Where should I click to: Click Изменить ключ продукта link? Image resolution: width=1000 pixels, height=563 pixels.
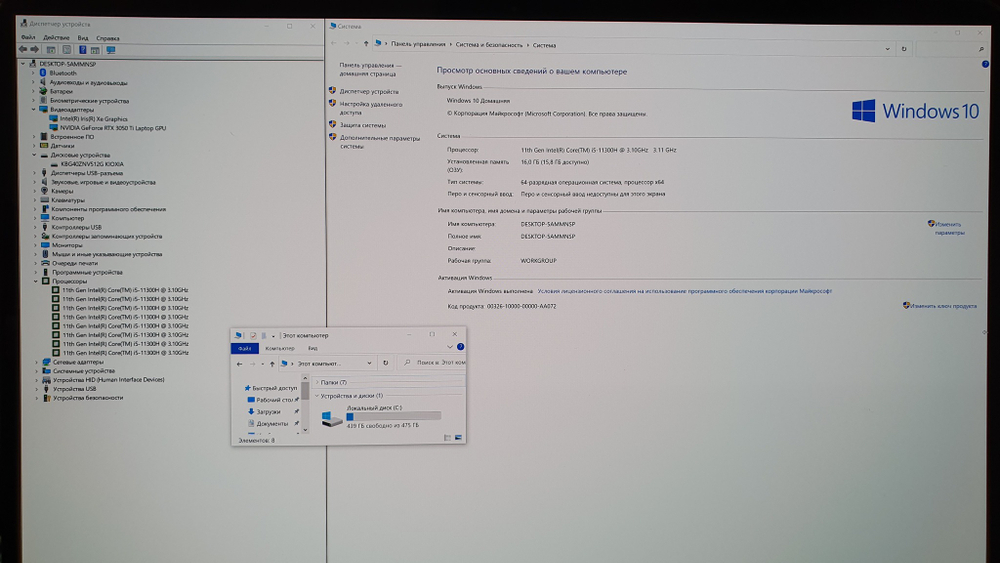943,306
